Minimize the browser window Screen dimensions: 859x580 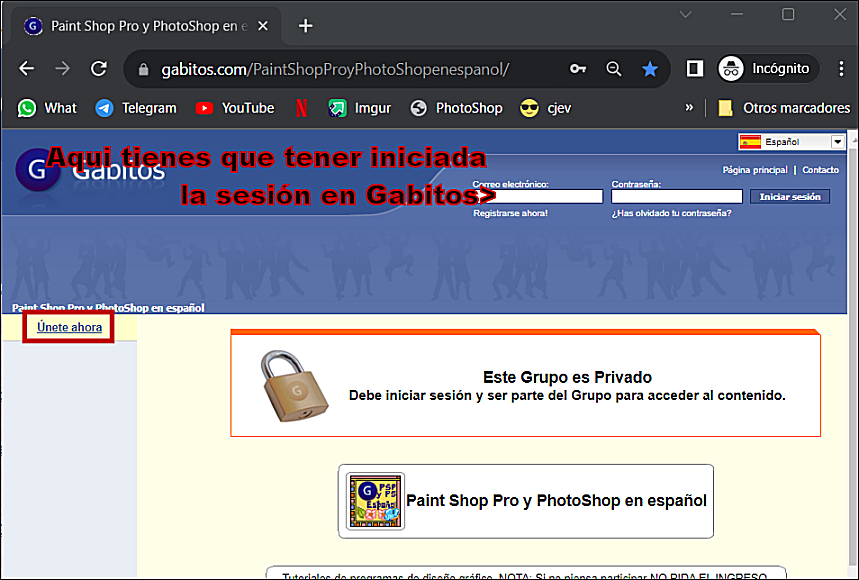click(x=736, y=14)
